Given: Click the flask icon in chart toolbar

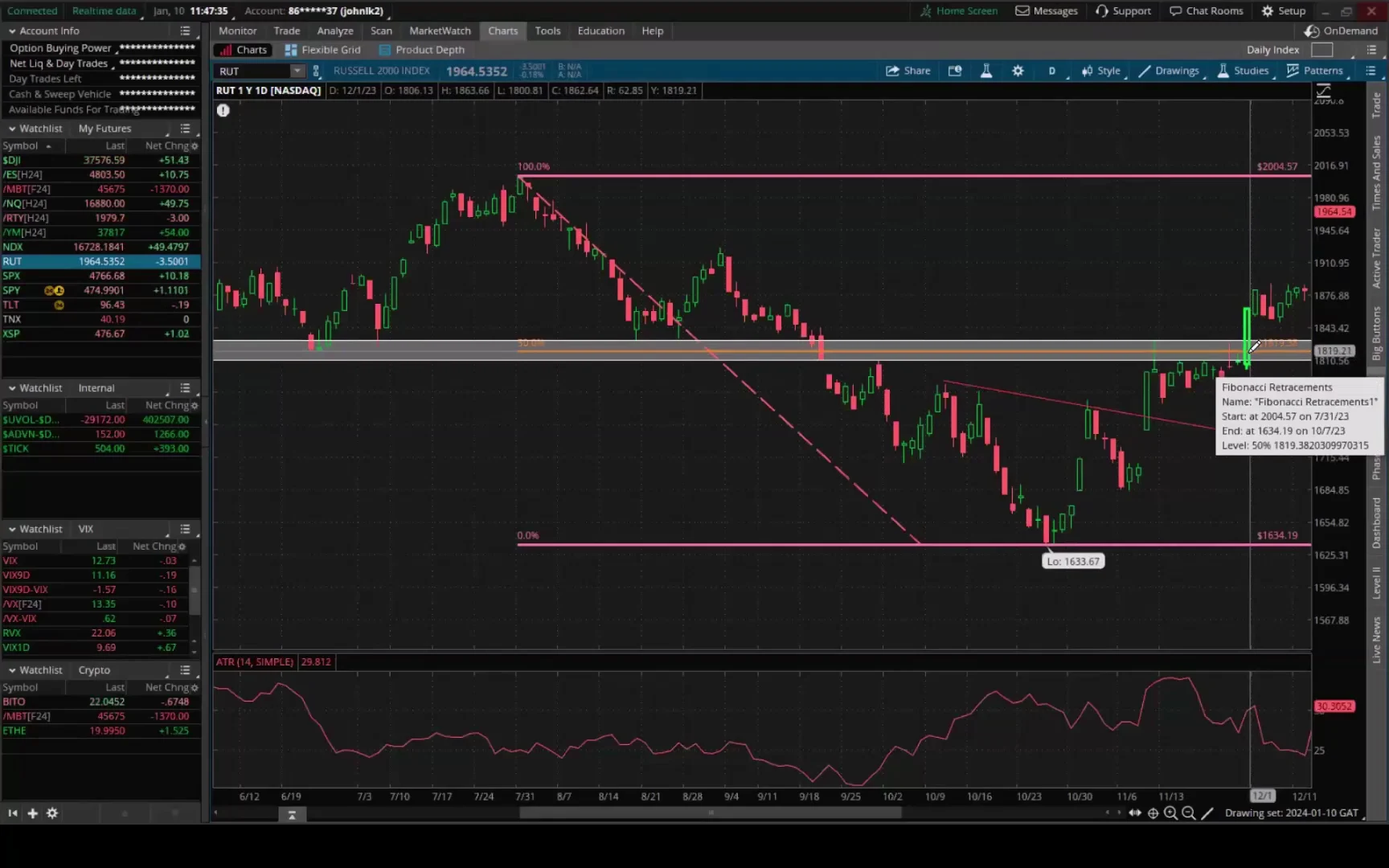Looking at the screenshot, I should click(986, 71).
